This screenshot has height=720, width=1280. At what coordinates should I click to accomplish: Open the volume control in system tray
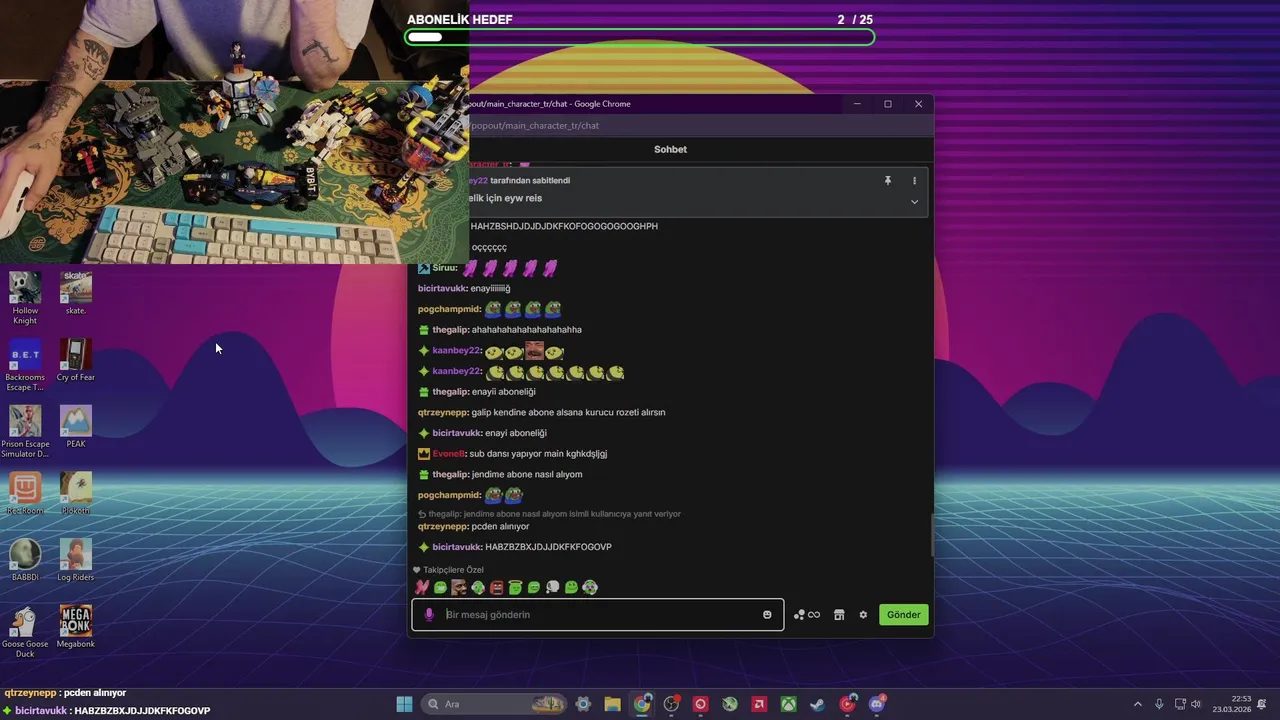[x=1196, y=704]
